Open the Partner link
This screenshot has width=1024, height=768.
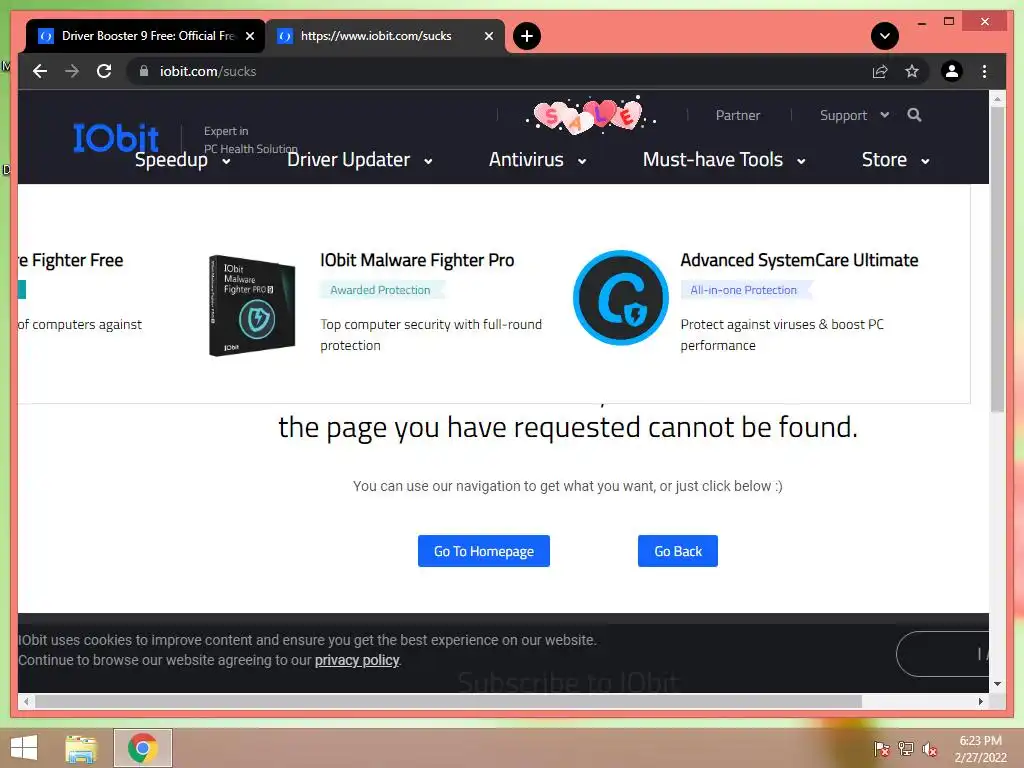click(x=738, y=116)
